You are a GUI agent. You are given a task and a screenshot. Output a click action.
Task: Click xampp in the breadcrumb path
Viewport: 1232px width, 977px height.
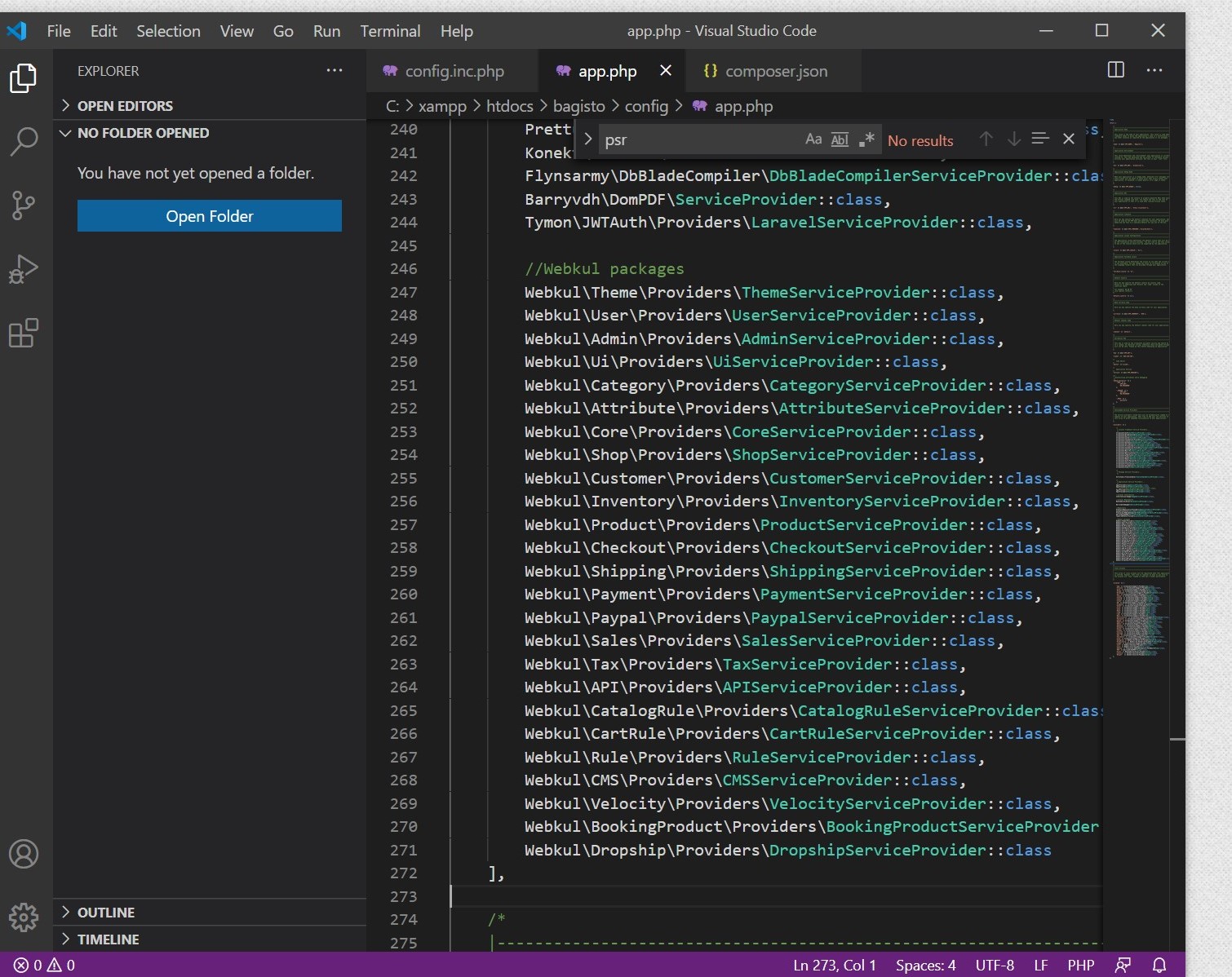pos(442,106)
